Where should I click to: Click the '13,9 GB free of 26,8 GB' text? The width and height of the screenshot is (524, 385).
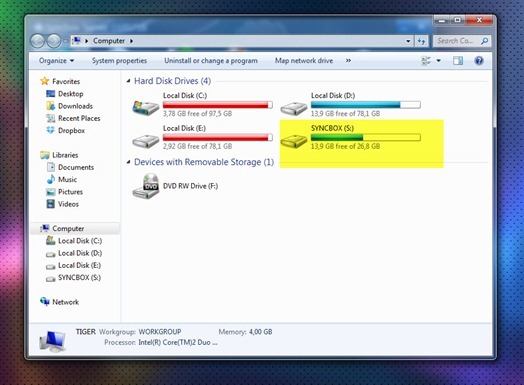click(345, 146)
